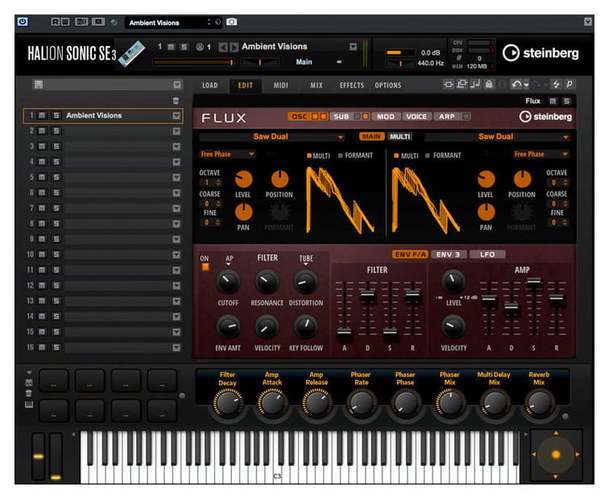
Task: Open the MIX tab
Action: 316,85
